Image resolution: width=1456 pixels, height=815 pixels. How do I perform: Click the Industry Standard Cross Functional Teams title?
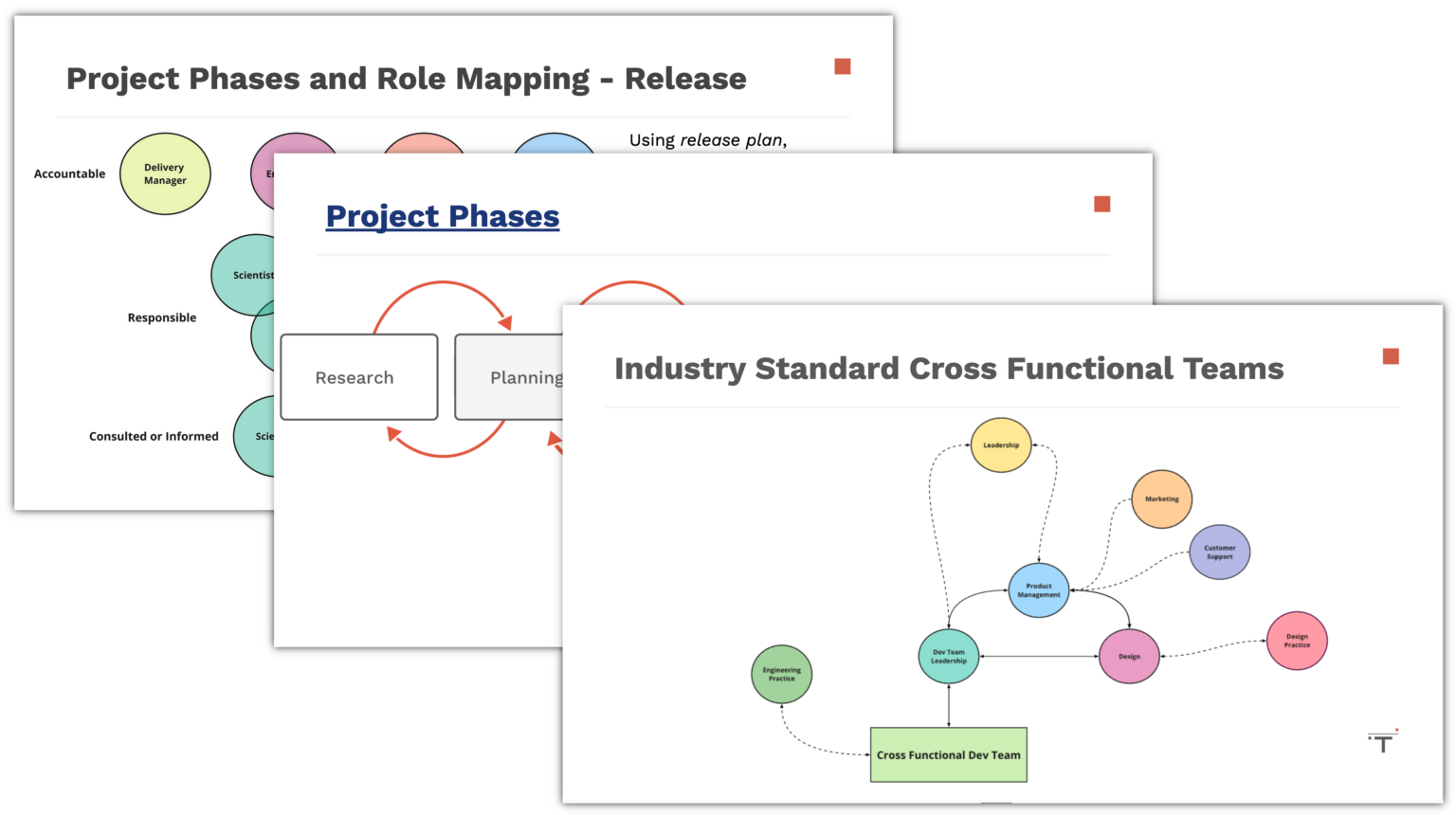pos(949,368)
